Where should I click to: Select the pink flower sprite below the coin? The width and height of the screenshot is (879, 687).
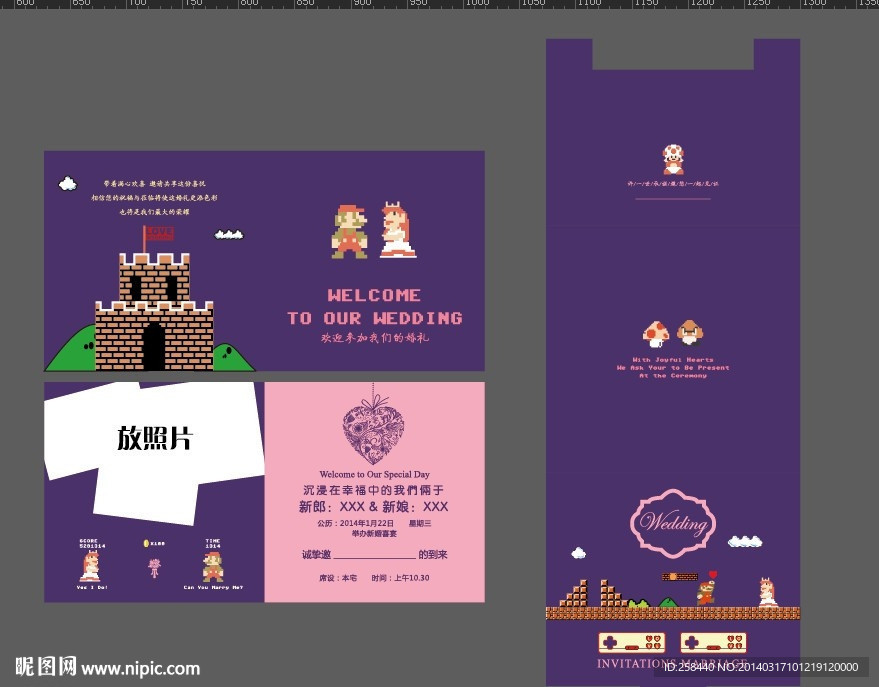[x=154, y=568]
